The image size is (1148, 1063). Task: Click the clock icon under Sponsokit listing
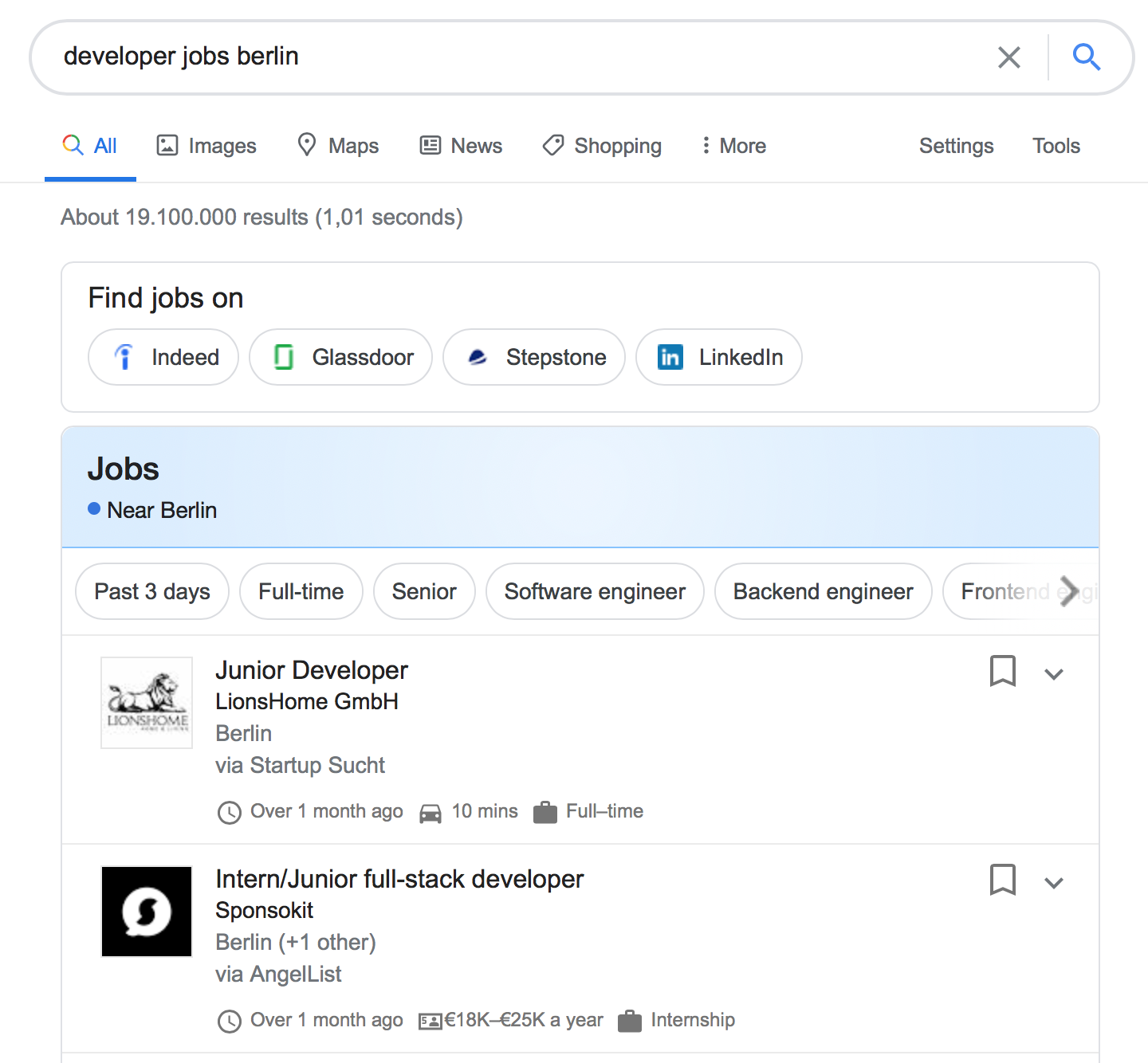230,1021
